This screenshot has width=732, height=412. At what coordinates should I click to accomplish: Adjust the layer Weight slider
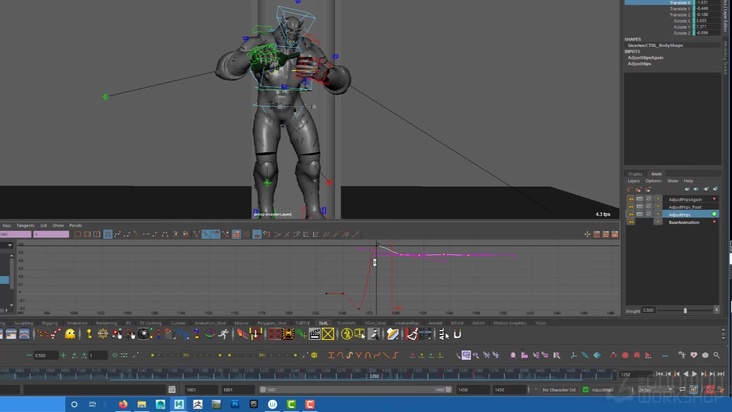tap(685, 310)
